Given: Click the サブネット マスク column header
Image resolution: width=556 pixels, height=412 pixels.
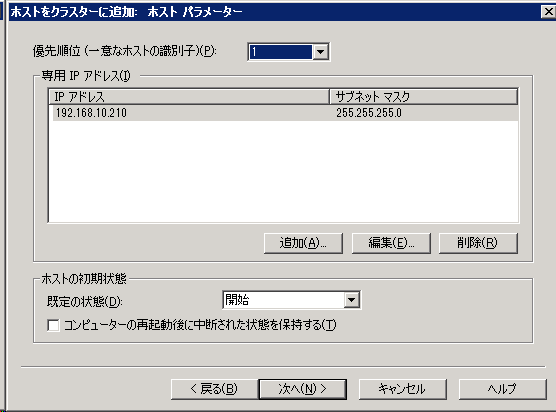Looking at the screenshot, I should coord(424,96).
